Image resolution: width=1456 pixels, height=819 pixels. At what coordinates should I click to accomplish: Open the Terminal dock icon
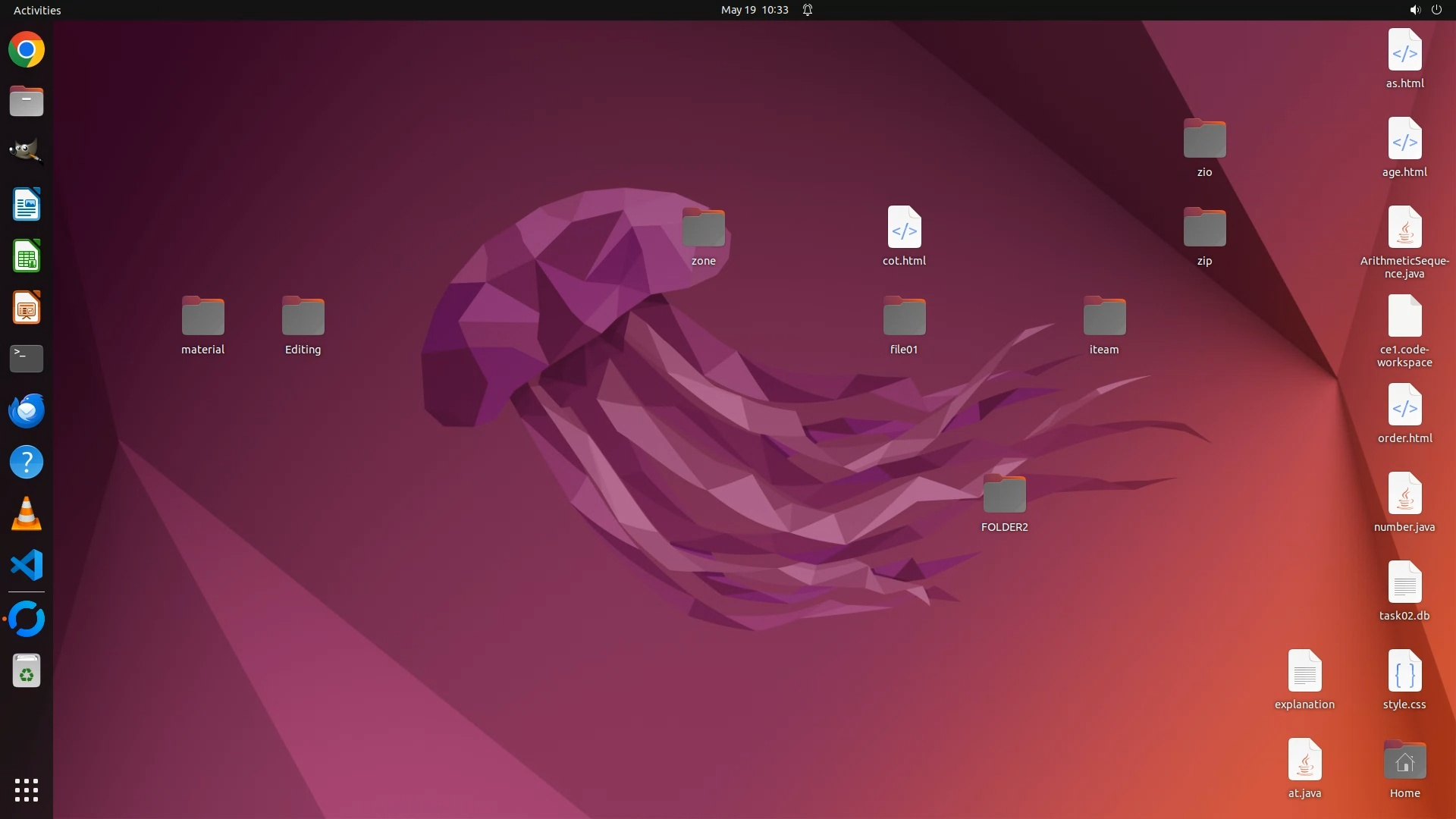27,359
